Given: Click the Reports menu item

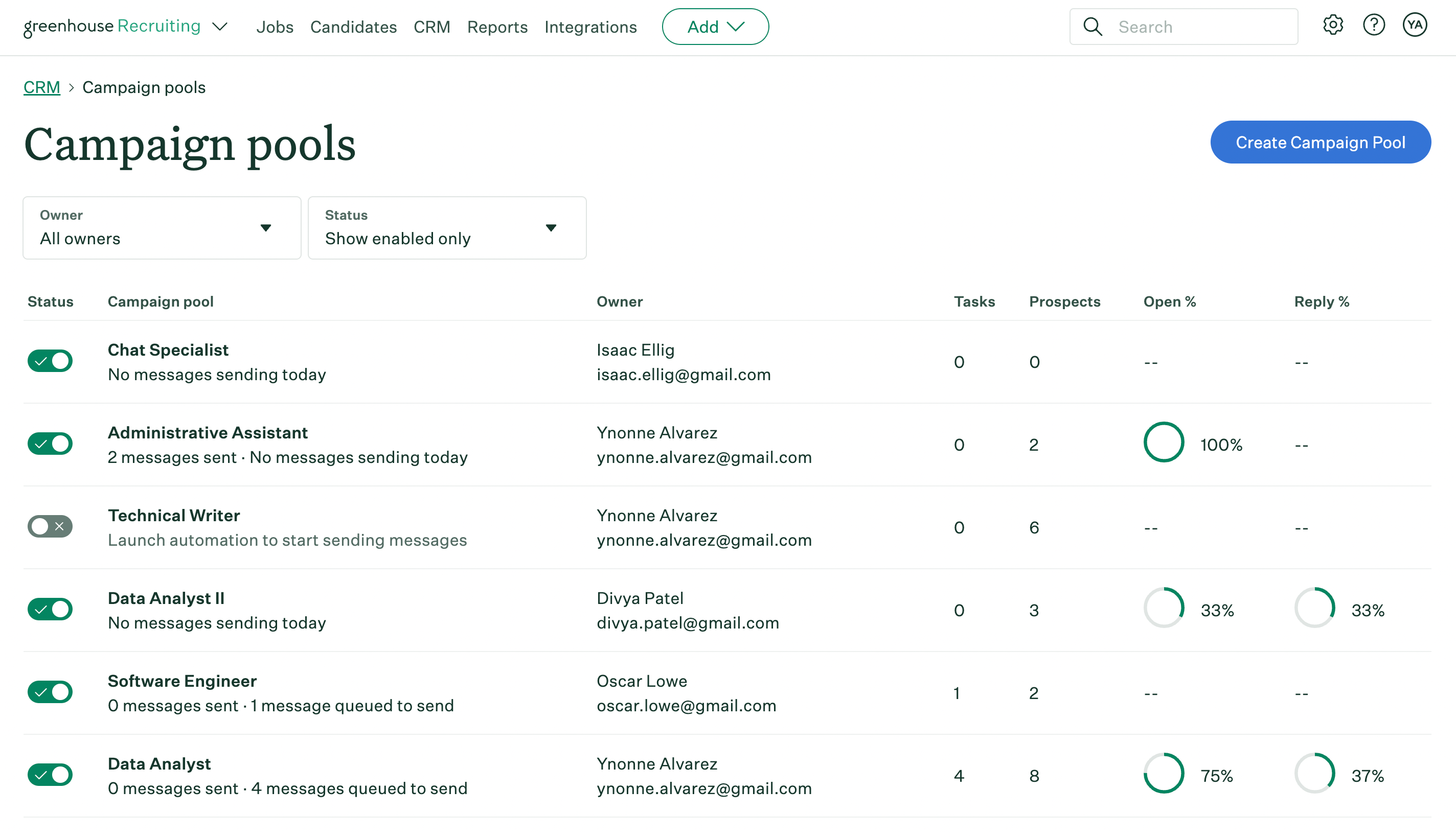Looking at the screenshot, I should click(497, 27).
